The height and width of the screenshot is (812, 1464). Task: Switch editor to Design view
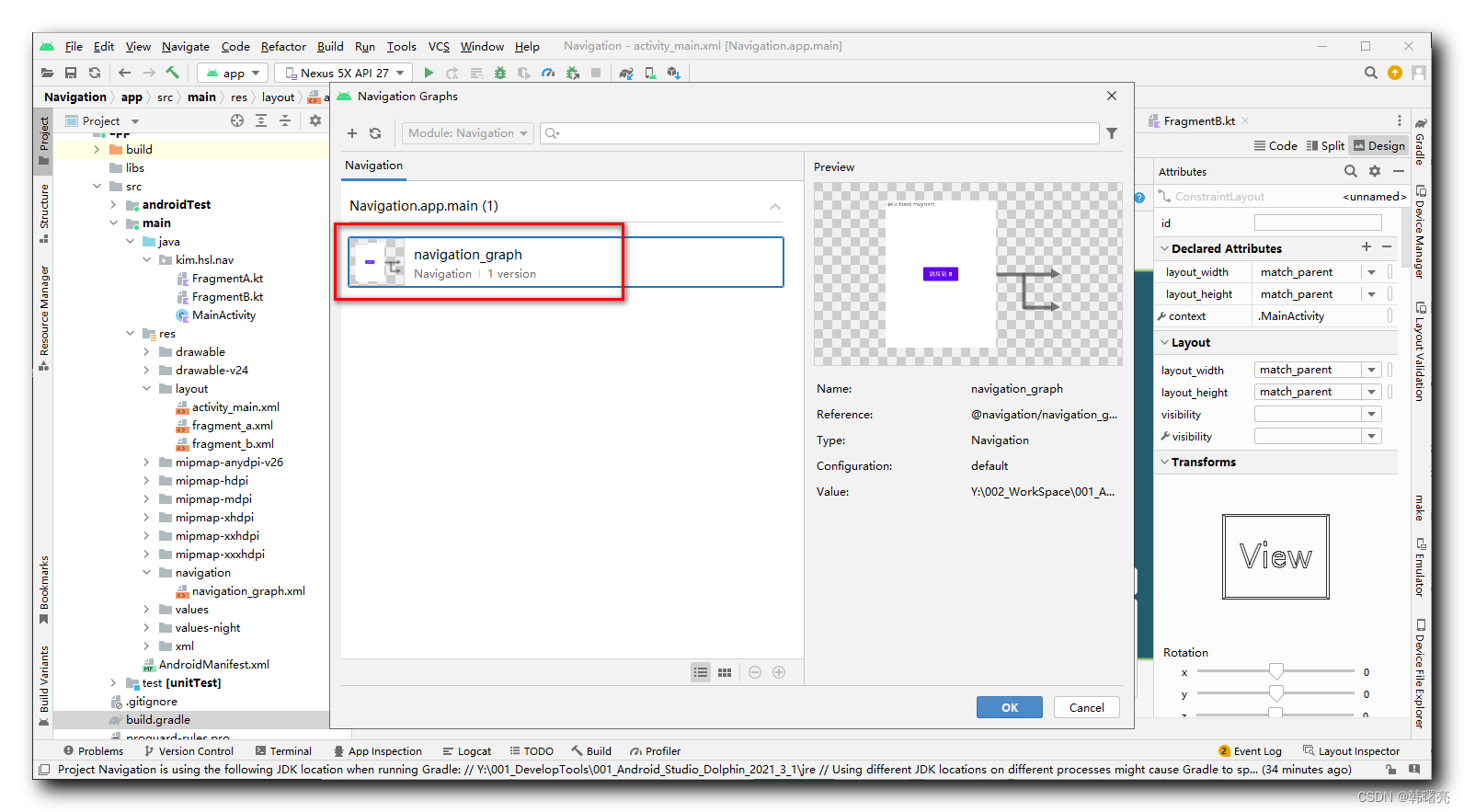(1379, 145)
